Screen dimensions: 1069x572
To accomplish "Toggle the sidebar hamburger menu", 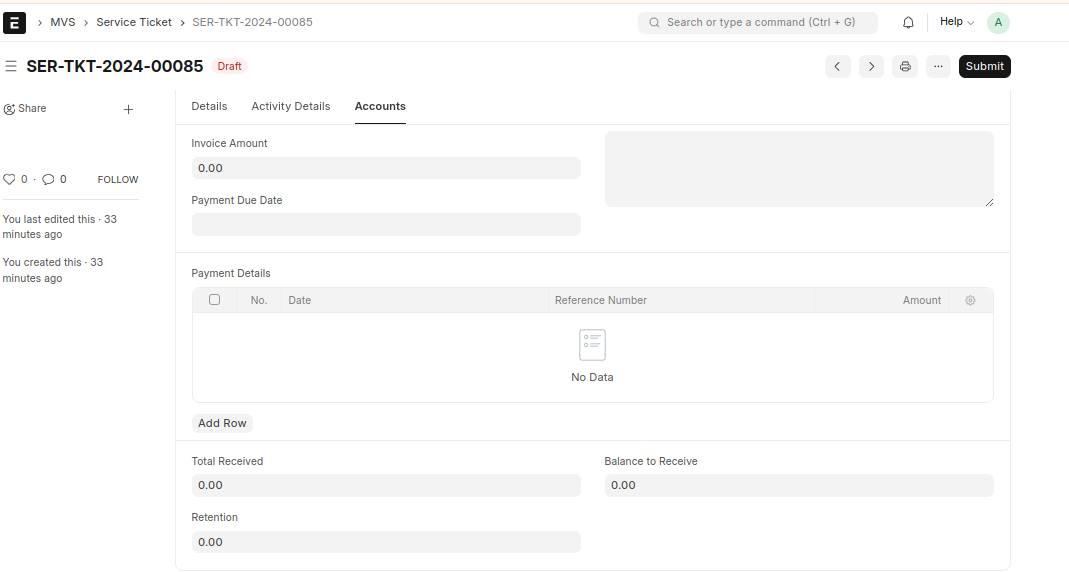I will coord(11,66).
